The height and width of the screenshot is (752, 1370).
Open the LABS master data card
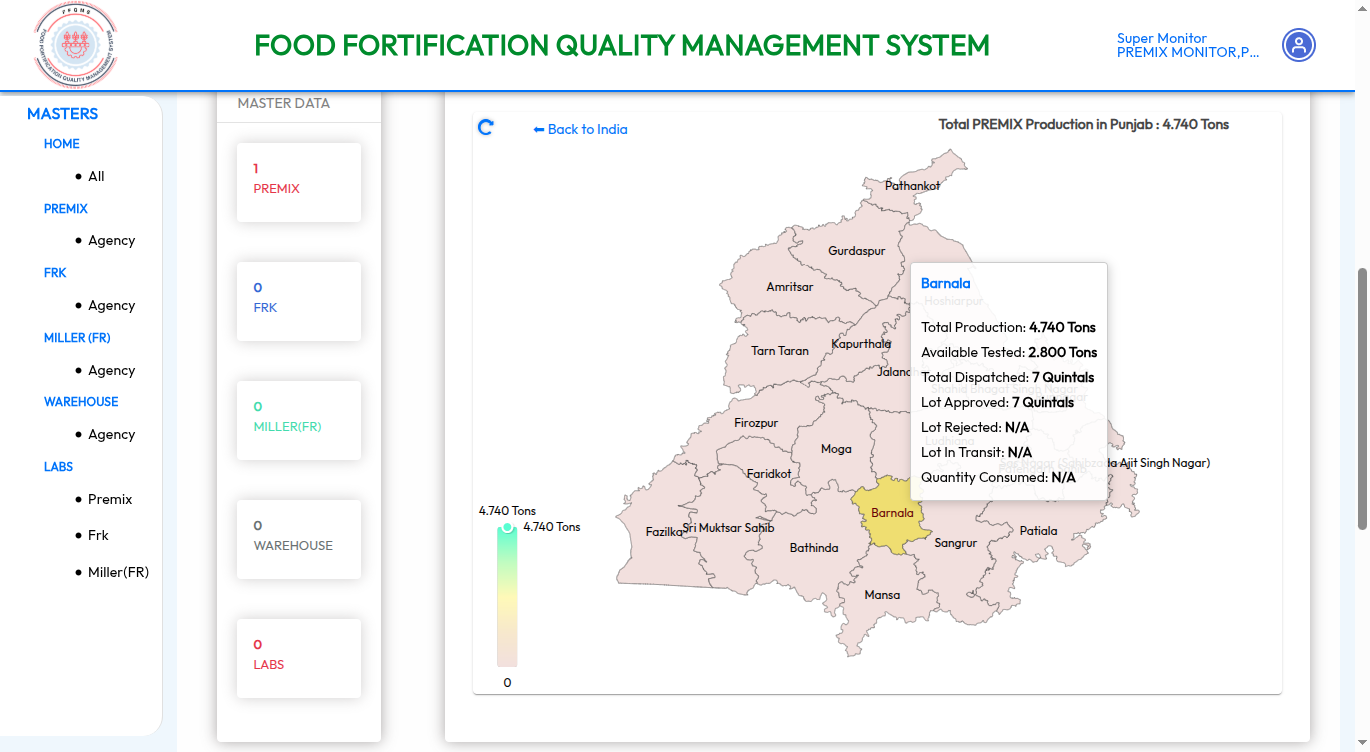(x=298, y=658)
